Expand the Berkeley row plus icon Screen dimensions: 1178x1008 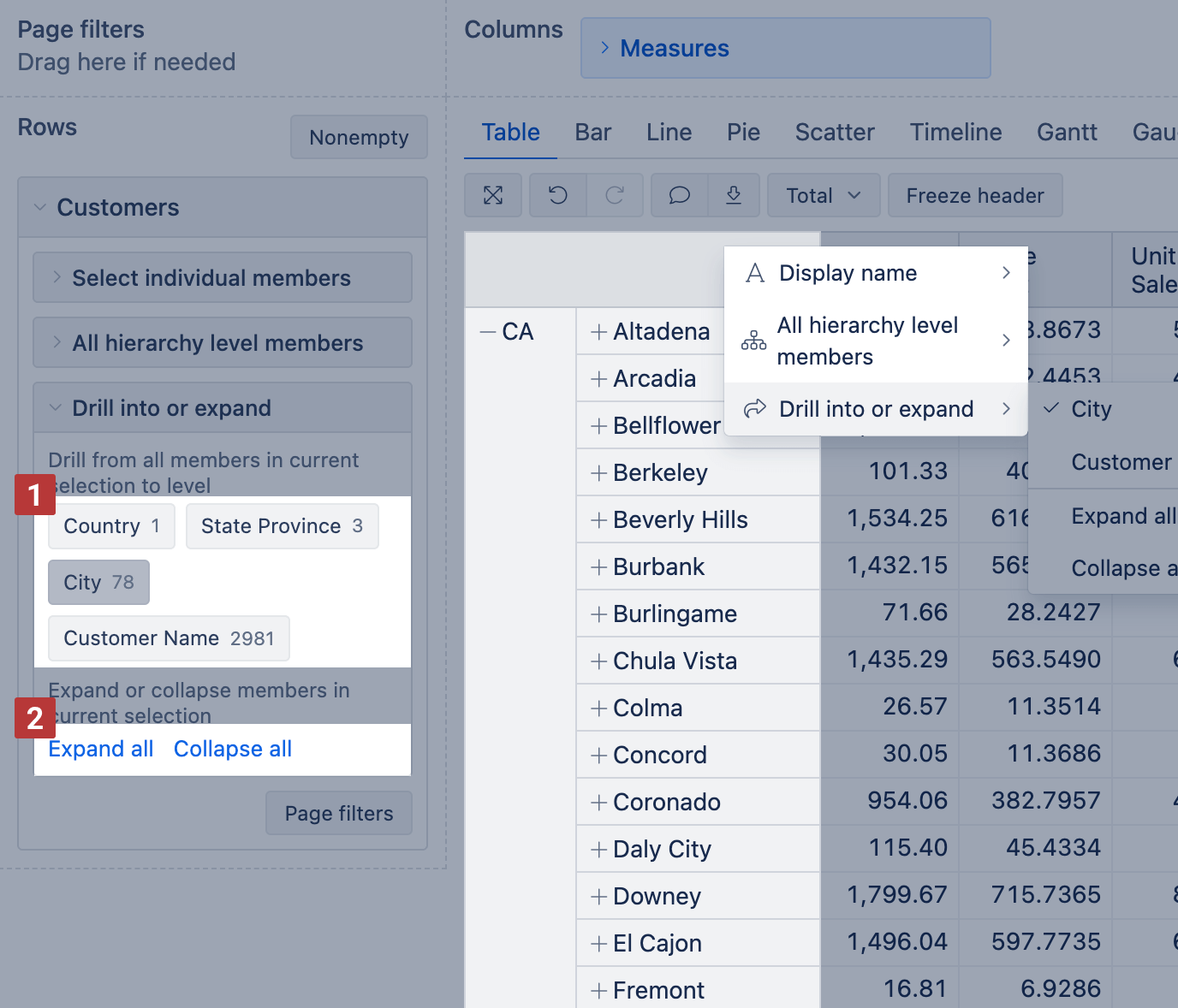tap(599, 473)
